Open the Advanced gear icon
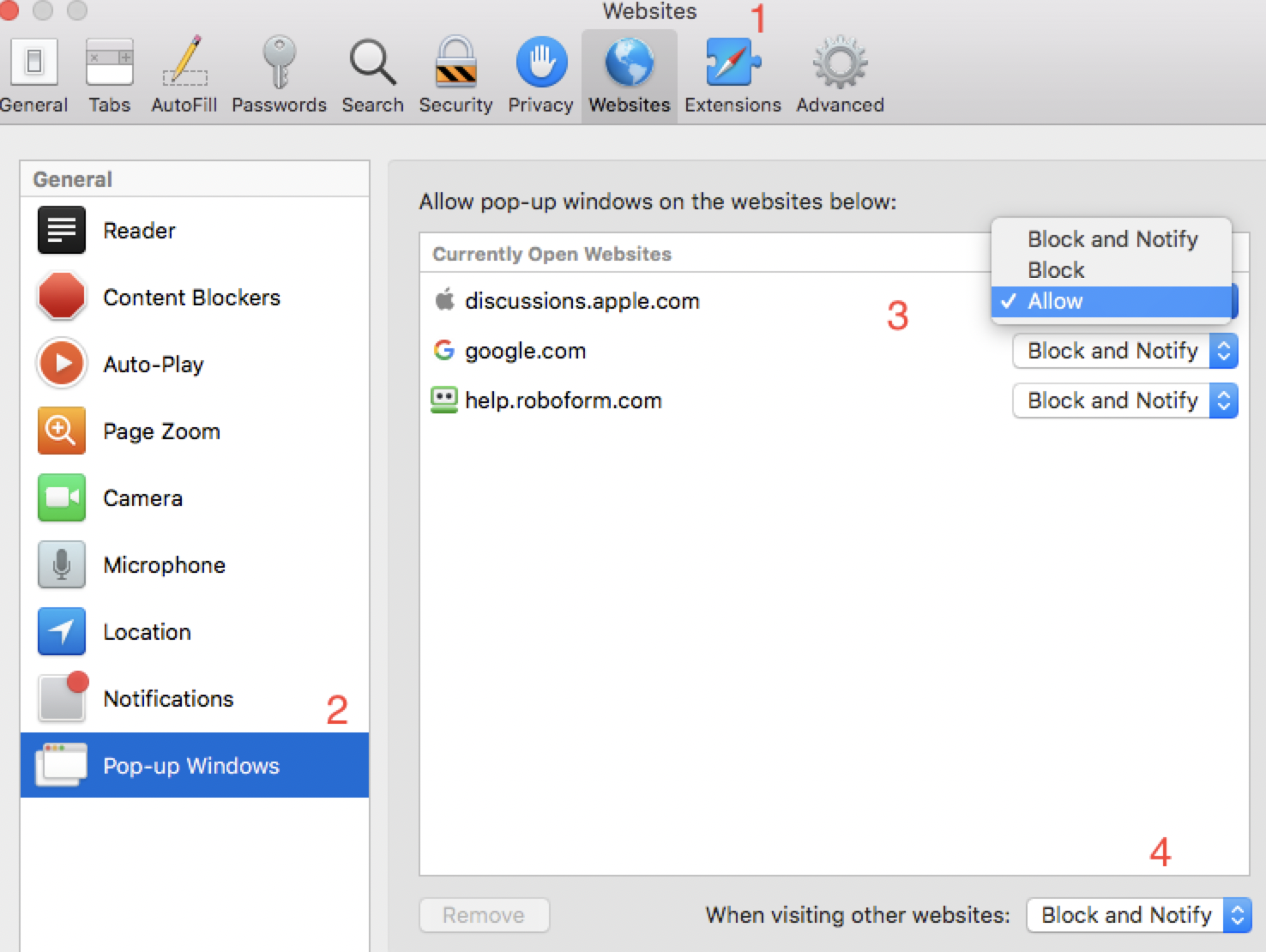The height and width of the screenshot is (952, 1266). (x=840, y=62)
